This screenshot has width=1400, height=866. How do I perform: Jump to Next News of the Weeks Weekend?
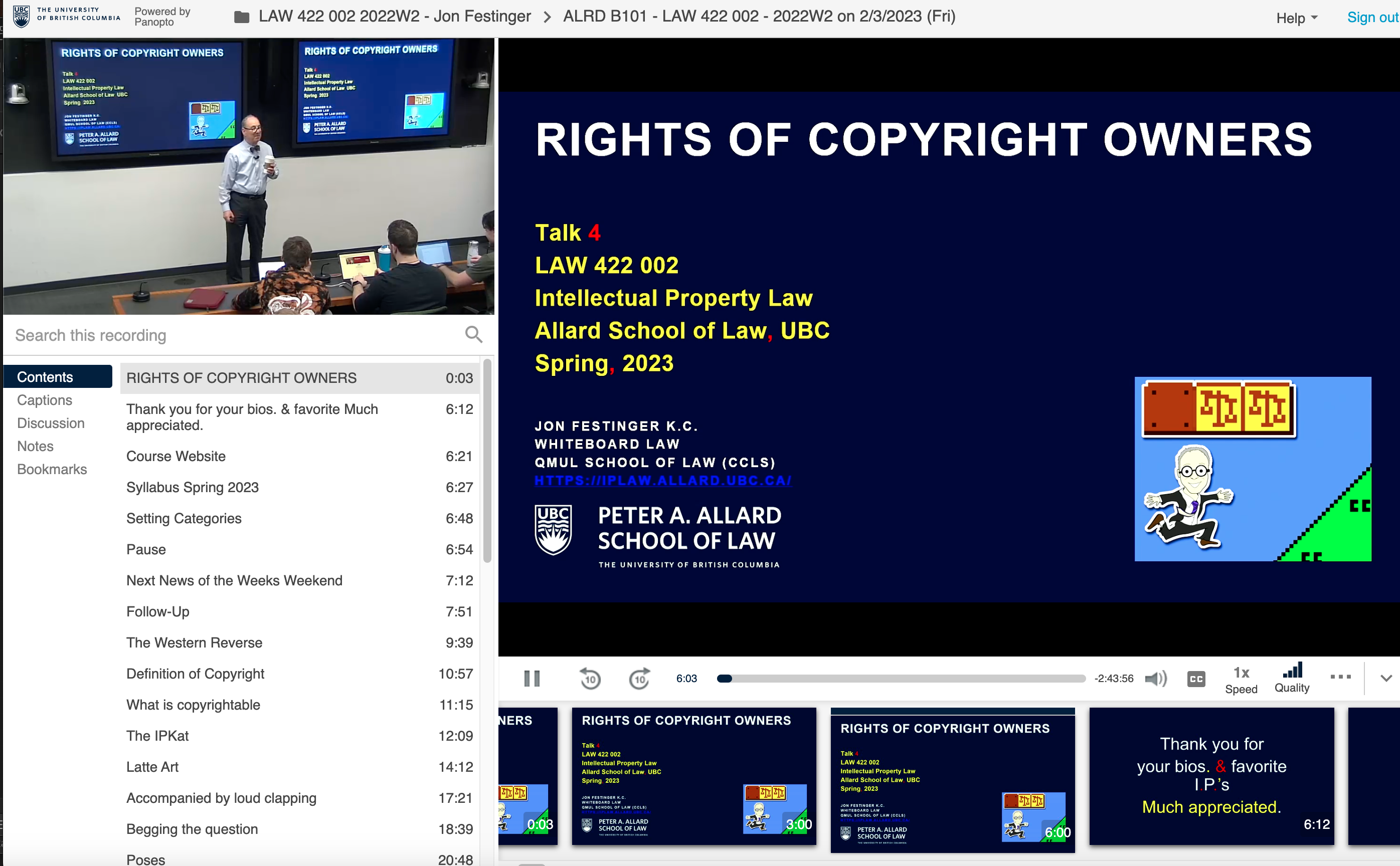pos(300,580)
